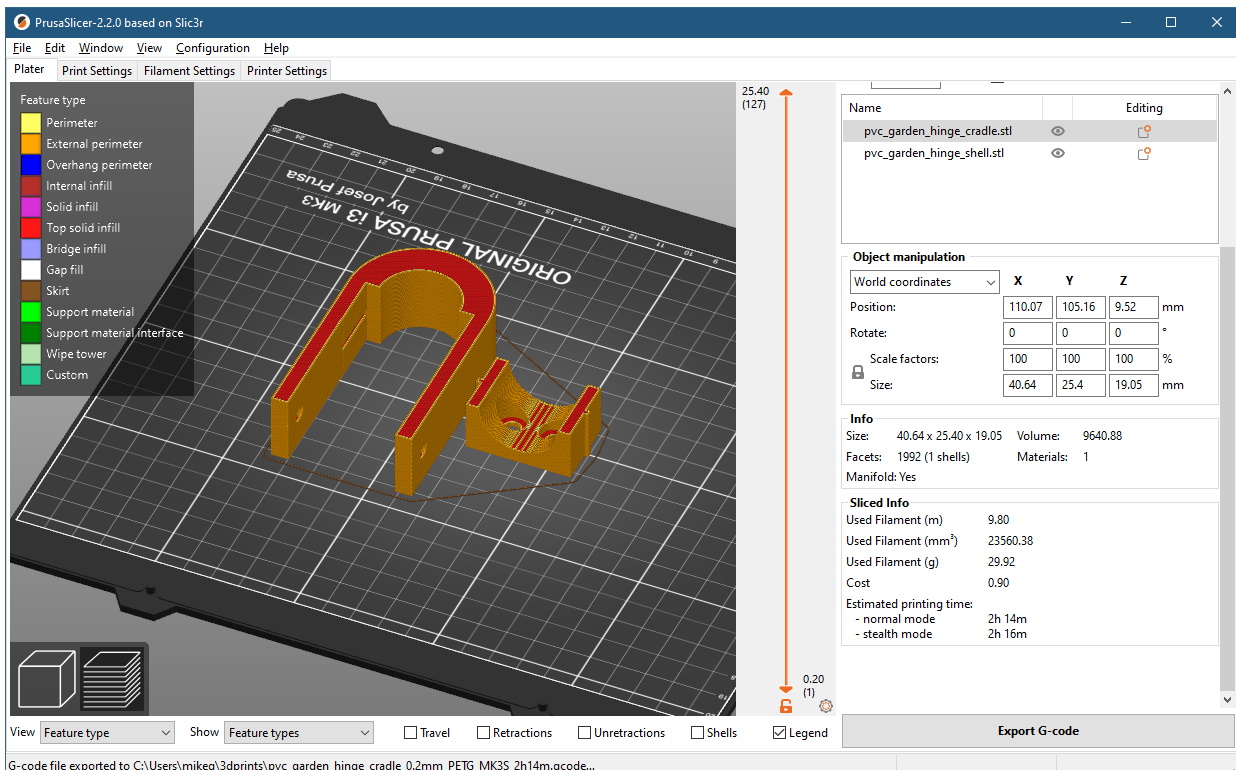Click the Internal infill color swatch
This screenshot has height=770, width=1236.
pos(31,186)
